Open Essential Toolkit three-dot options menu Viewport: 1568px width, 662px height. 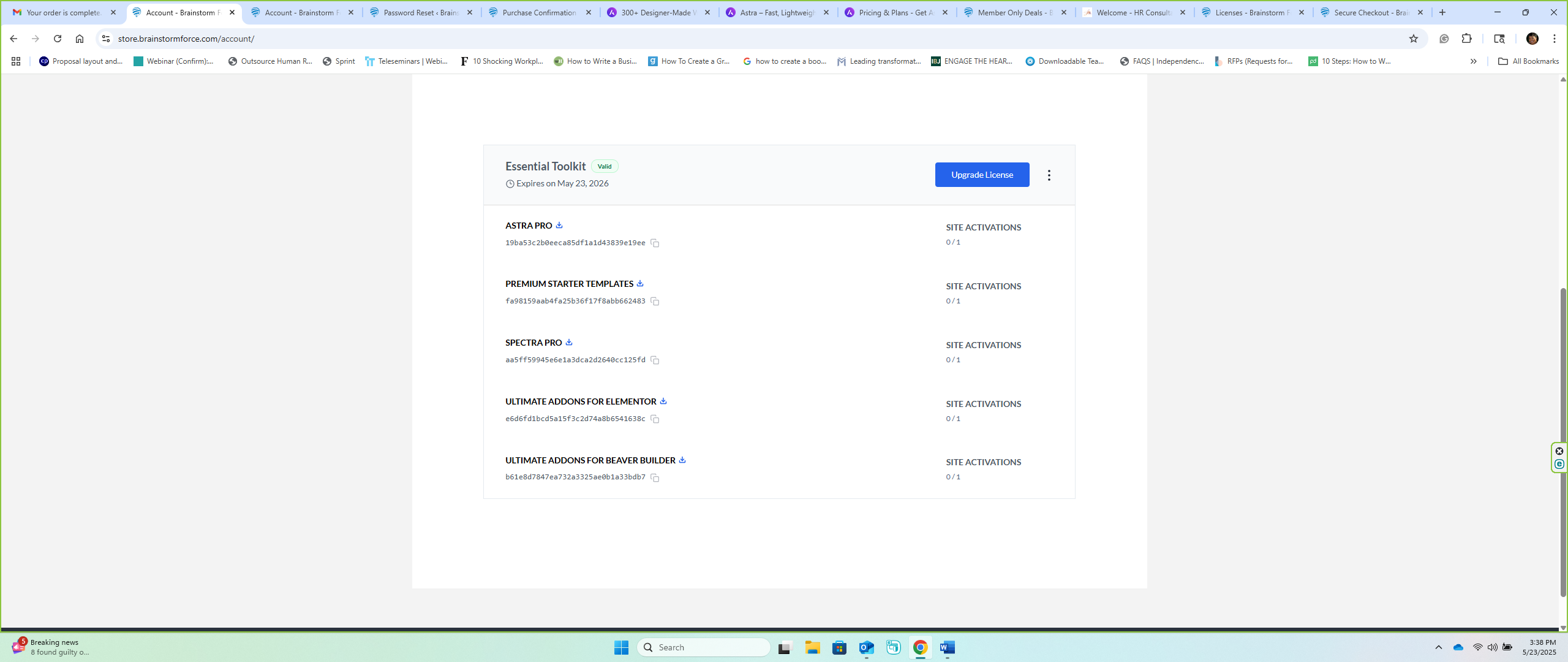pos(1049,175)
